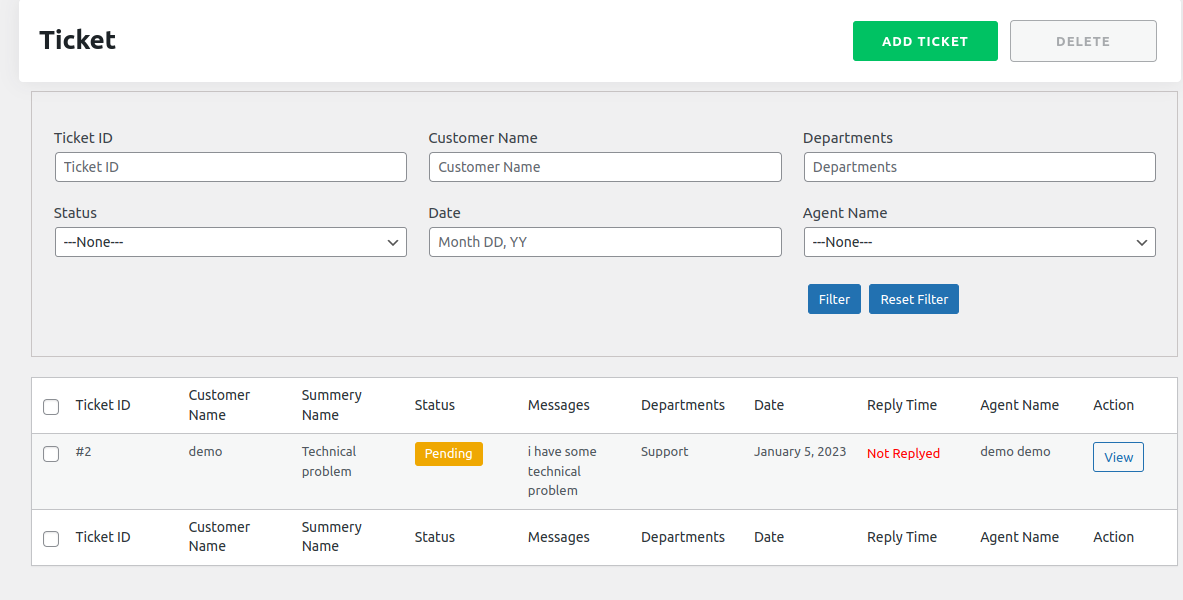Viewport: 1183px width, 600px height.
Task: Click the greyed DELETE button
Action: (x=1083, y=41)
